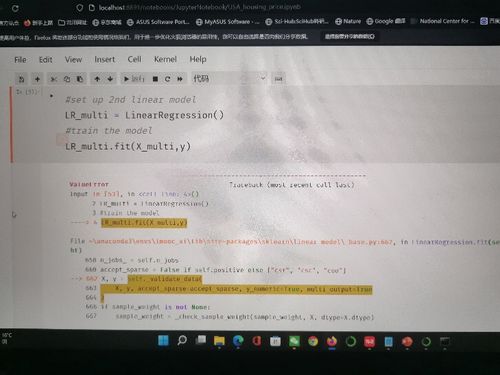The image size is (500, 375).
Task: Restart the kernel icon
Action: [x=167, y=79]
